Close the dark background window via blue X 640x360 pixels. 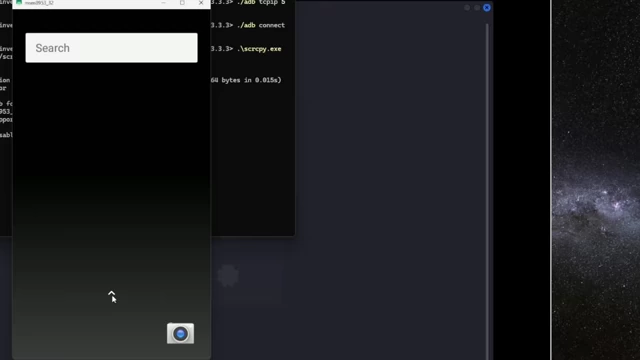(487, 8)
